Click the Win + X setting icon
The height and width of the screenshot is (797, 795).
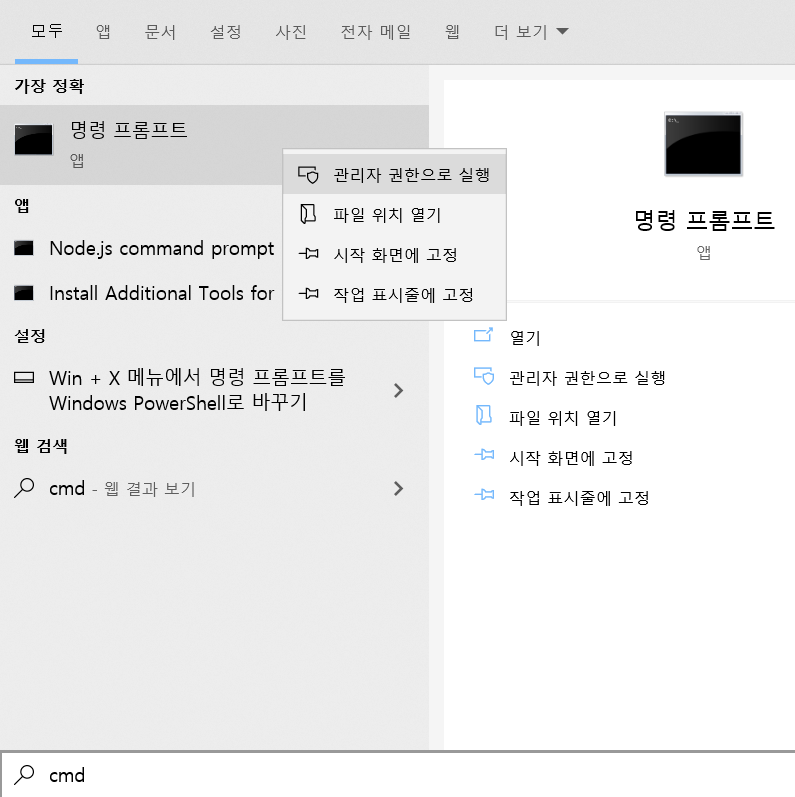pos(24,378)
